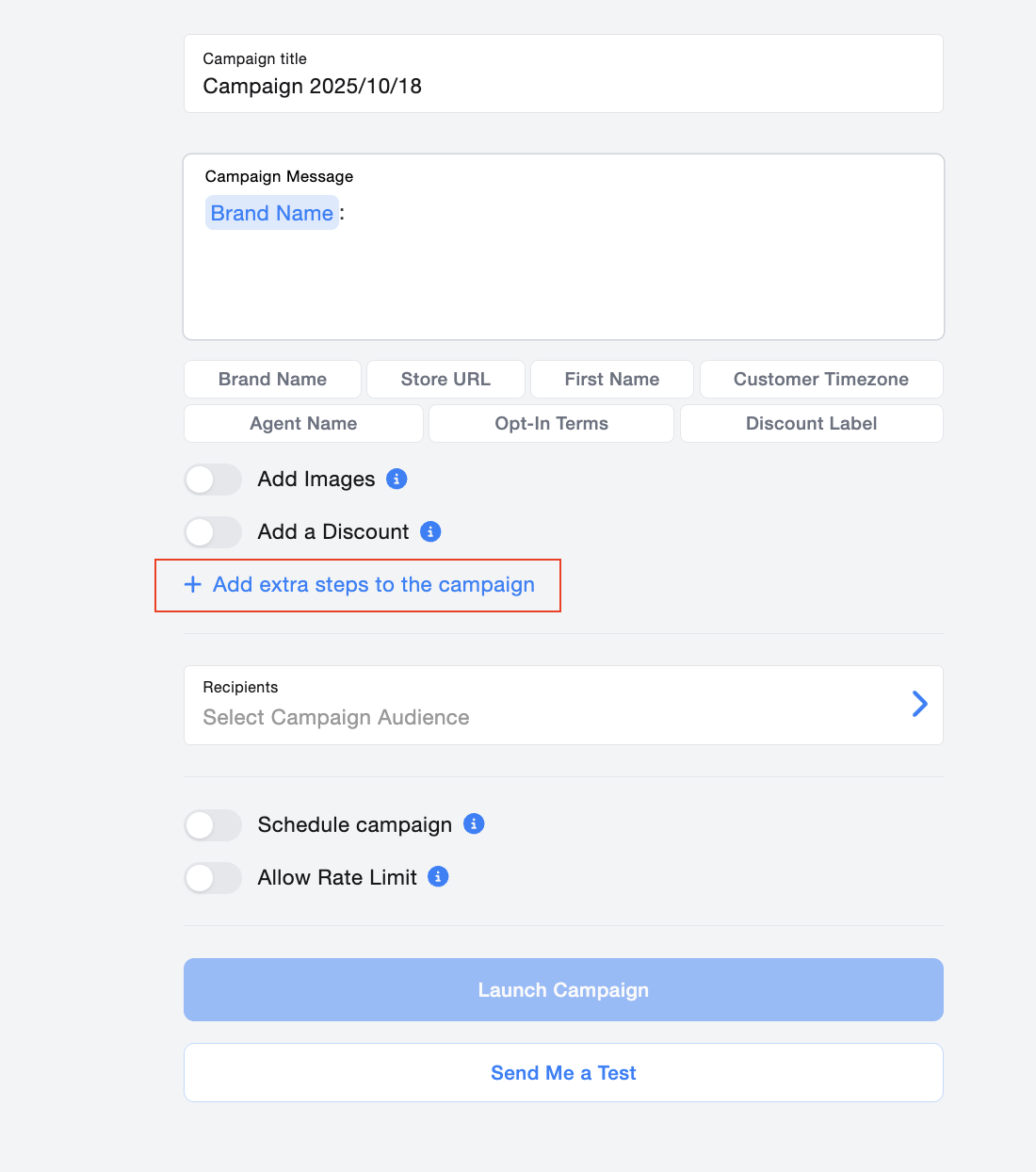Toggle Schedule campaign on
This screenshot has width=1036, height=1172.
pyautogui.click(x=213, y=825)
